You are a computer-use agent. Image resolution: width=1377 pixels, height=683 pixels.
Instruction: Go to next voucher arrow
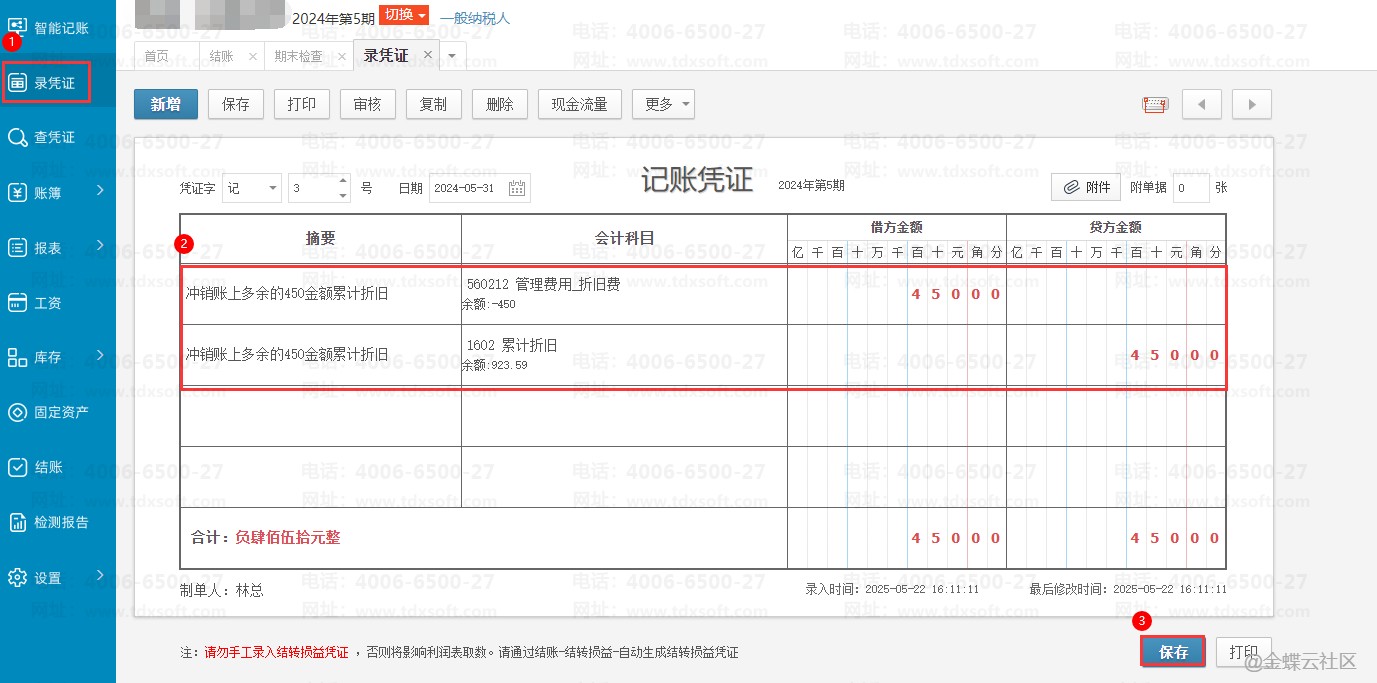click(1251, 104)
